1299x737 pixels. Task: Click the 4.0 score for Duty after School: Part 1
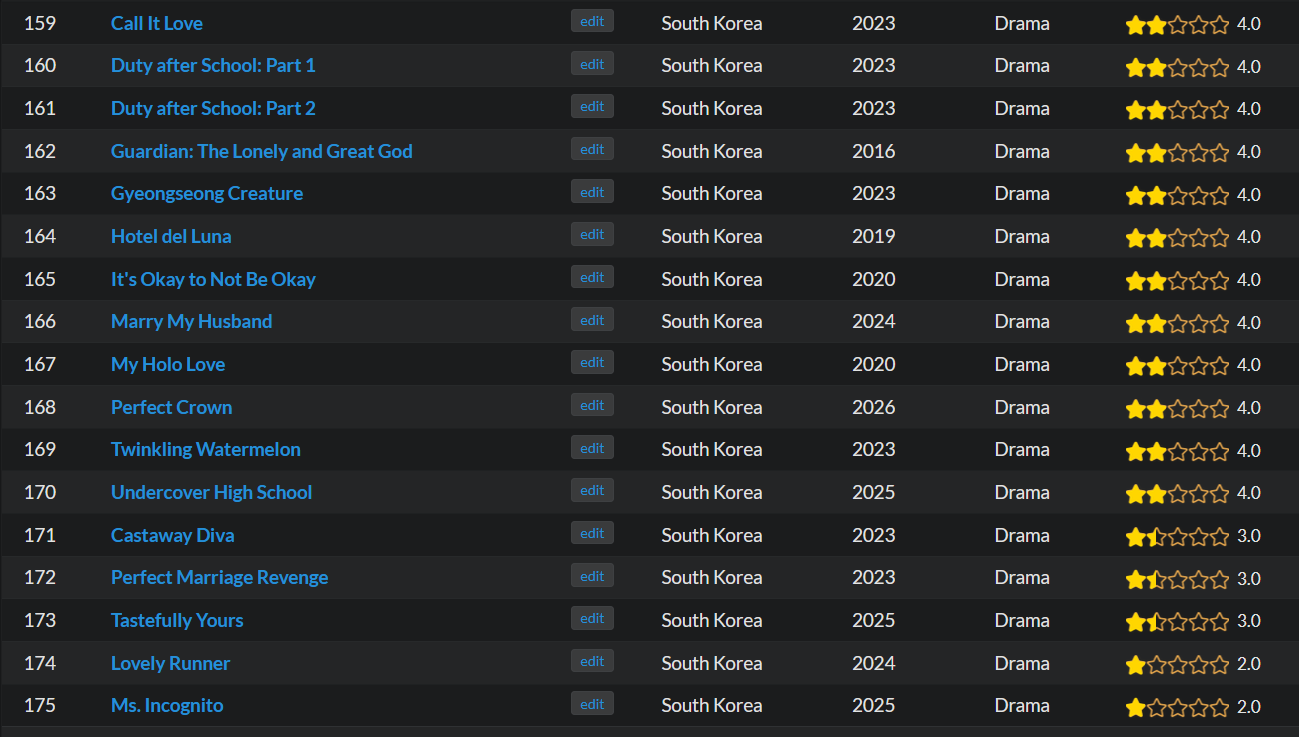pos(1249,66)
